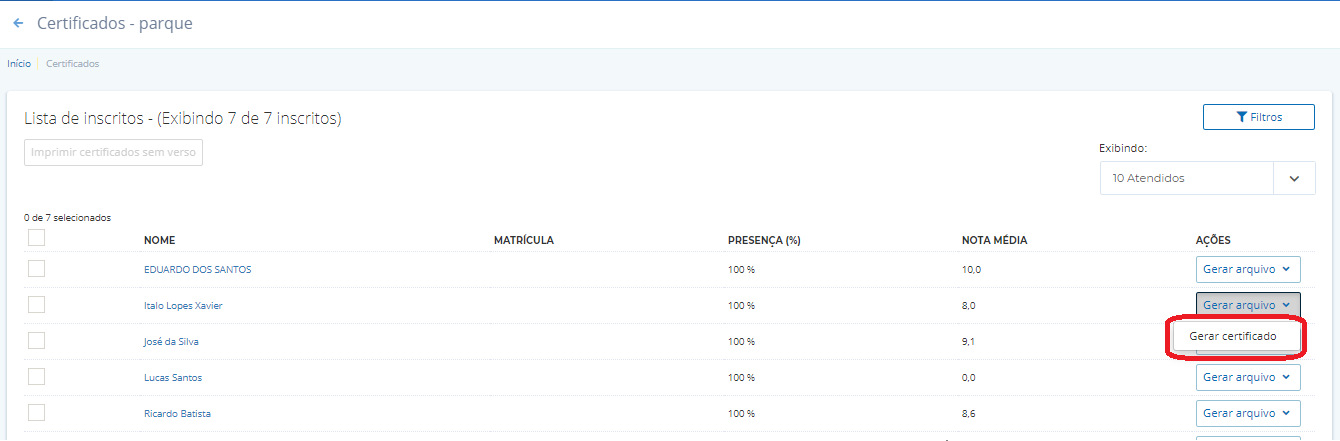Check the box for Ricardo Batista
1340x441 pixels.
[x=37, y=413]
